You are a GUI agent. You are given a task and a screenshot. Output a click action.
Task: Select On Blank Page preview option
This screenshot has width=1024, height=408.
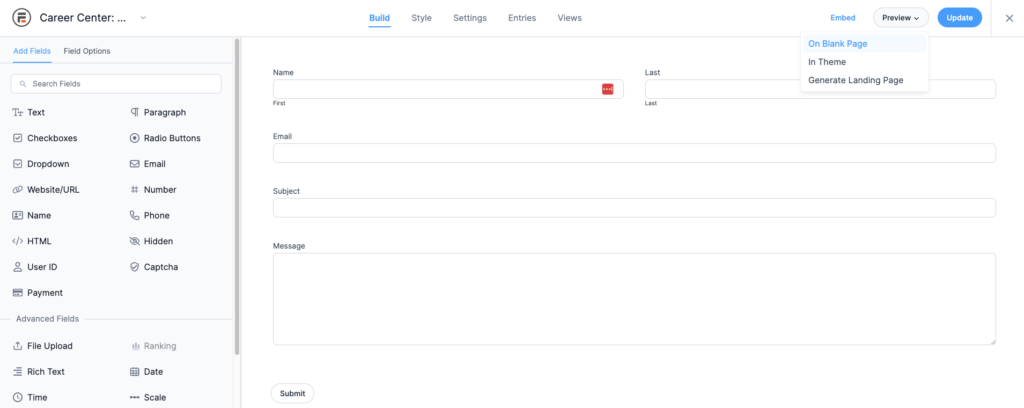(x=837, y=44)
